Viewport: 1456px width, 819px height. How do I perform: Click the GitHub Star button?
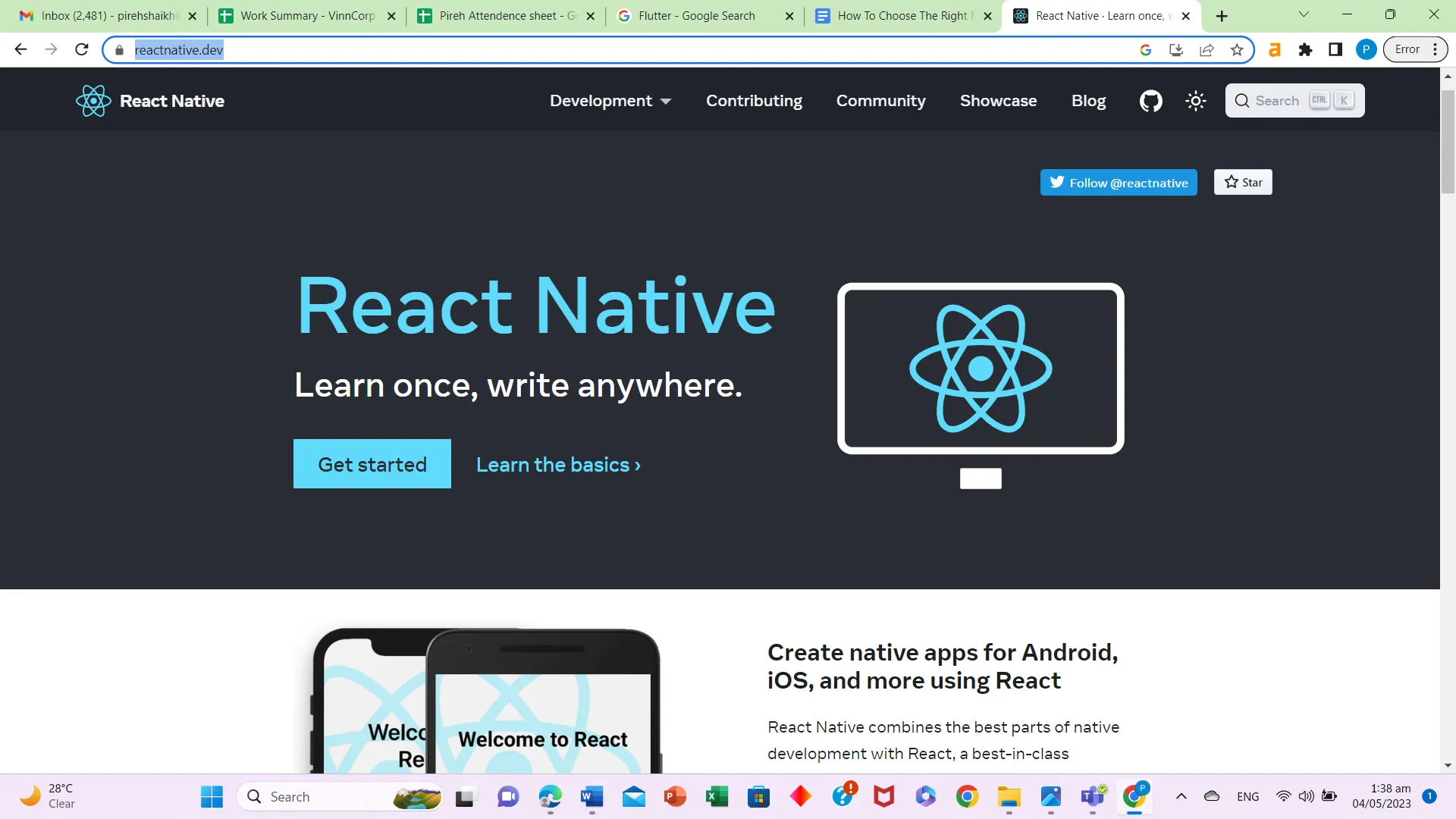1243,182
